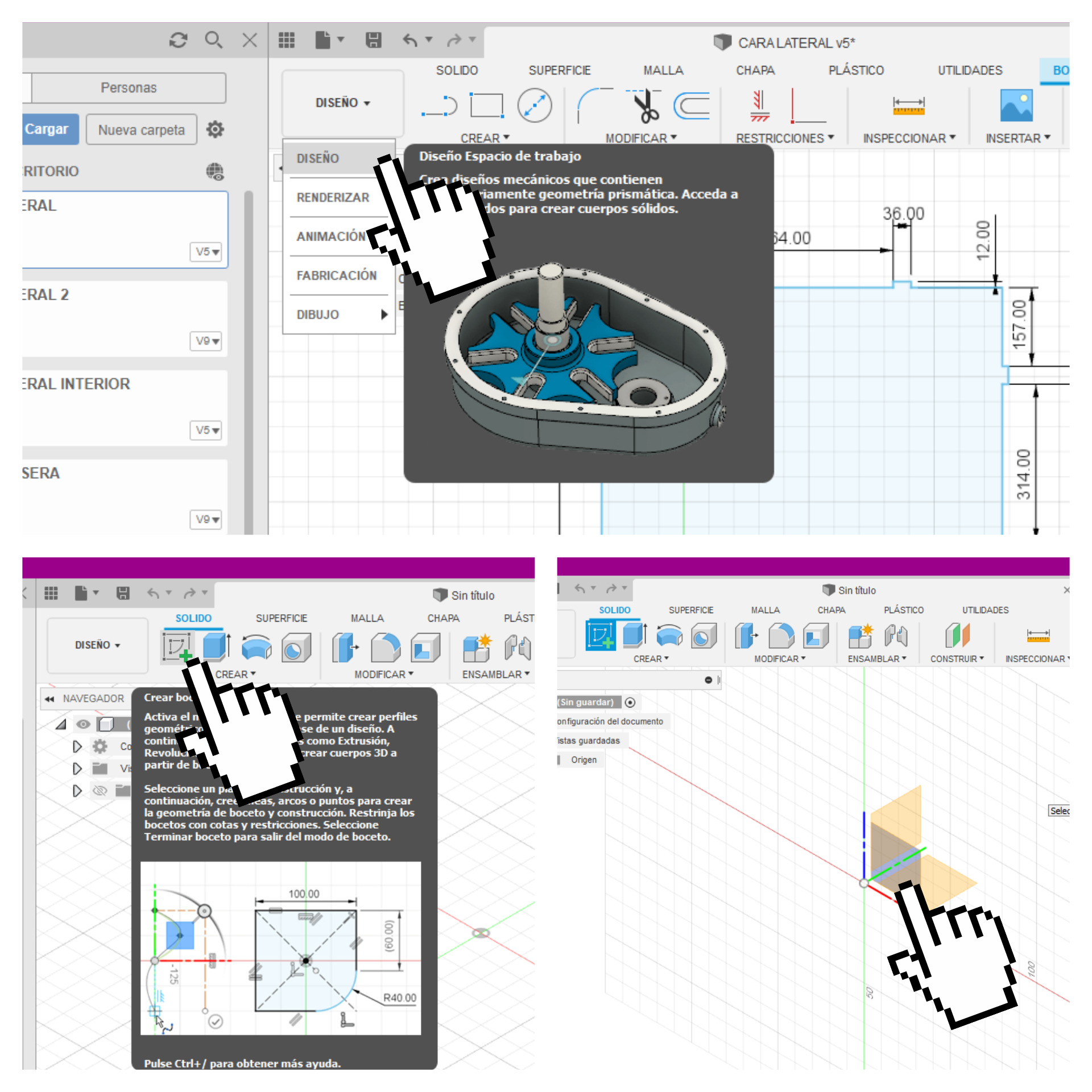Click the Shell icon in bottom-left window
This screenshot has width=1092, height=1092.
[425, 647]
